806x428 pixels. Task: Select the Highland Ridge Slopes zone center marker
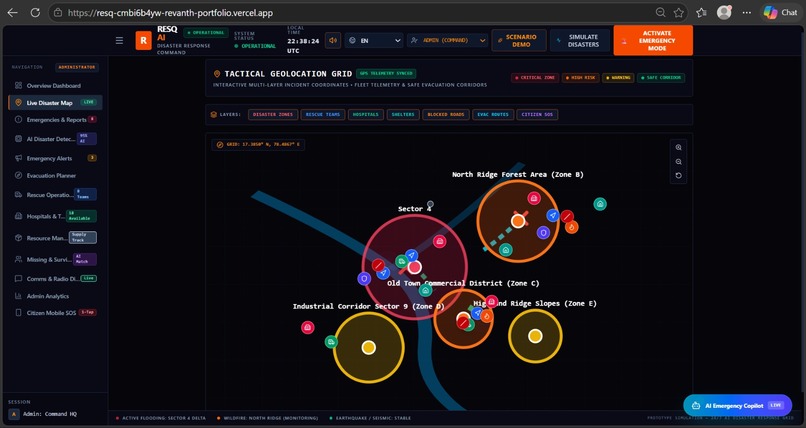535,336
